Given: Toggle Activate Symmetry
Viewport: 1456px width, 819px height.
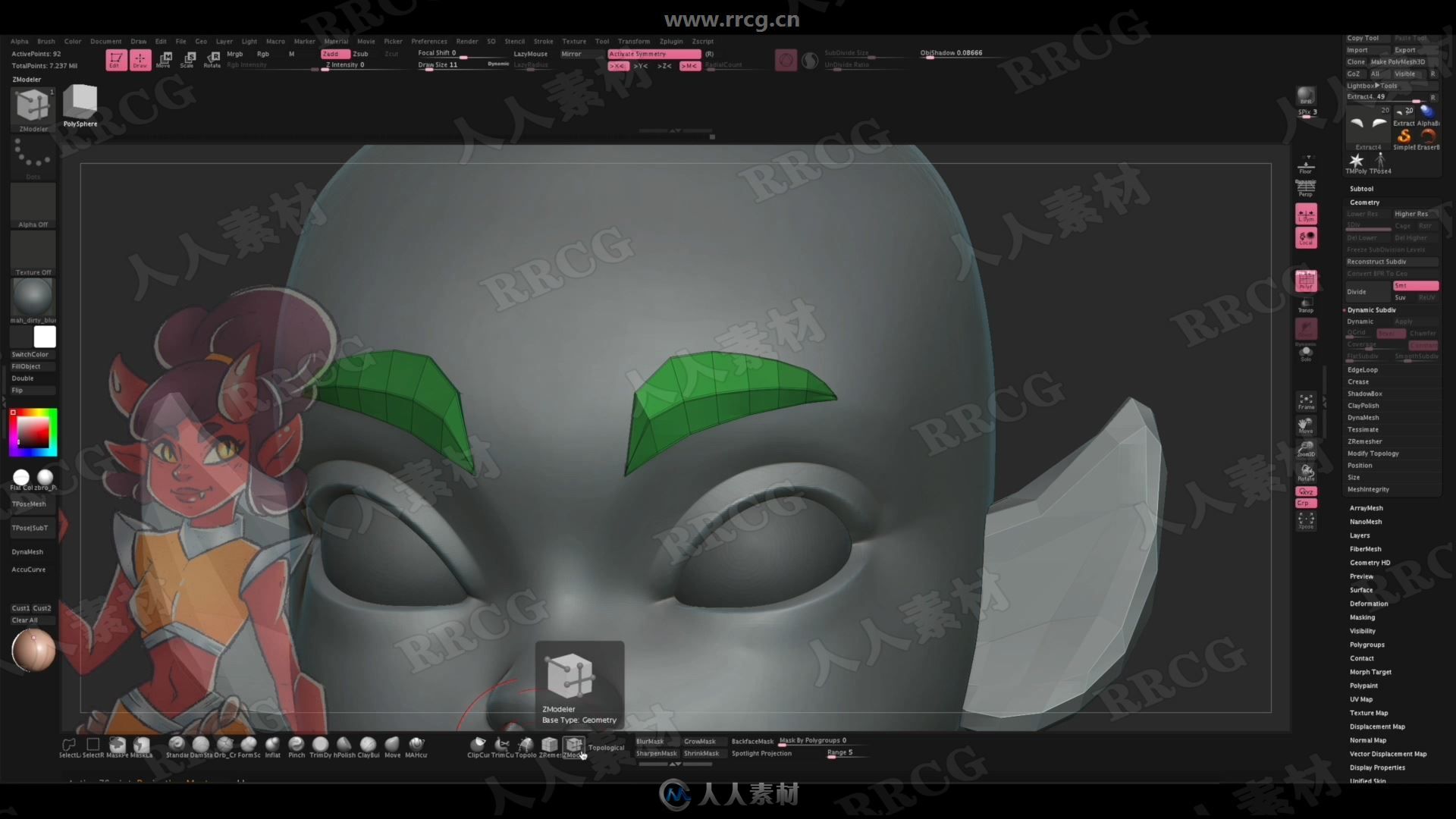Looking at the screenshot, I should tap(654, 54).
